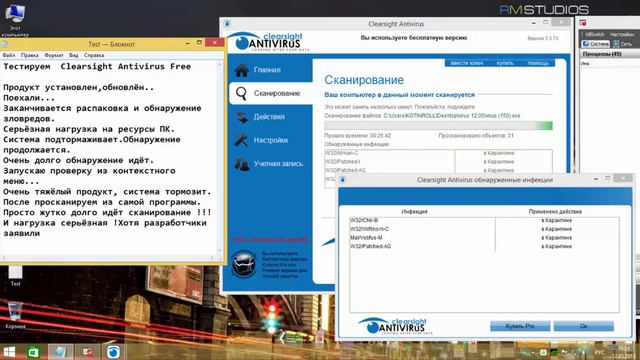640x360 pixels.
Task: Open the Главная home icon in Clearsight sidebar
Action: pyautogui.click(x=242, y=70)
